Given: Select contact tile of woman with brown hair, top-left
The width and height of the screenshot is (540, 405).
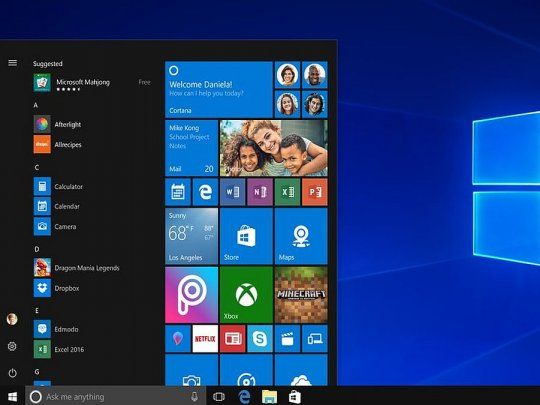Looking at the screenshot, I should 288,75.
